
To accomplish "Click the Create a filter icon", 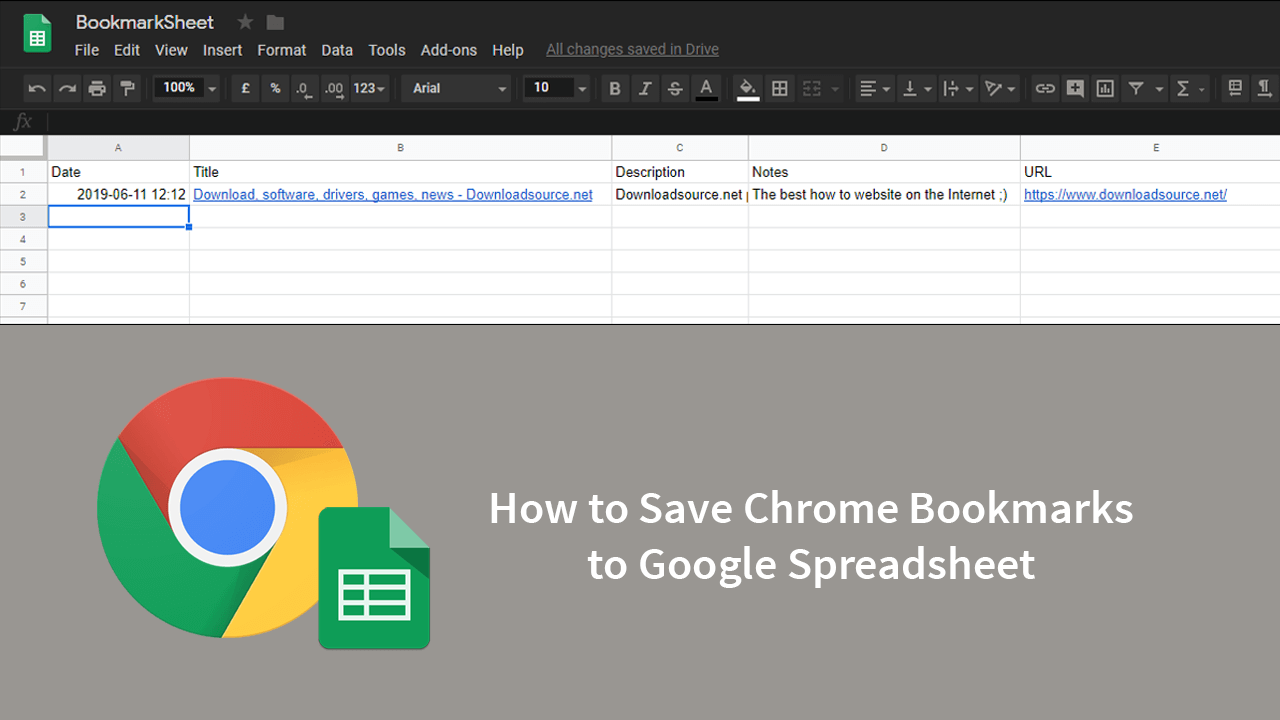I will [x=1136, y=88].
